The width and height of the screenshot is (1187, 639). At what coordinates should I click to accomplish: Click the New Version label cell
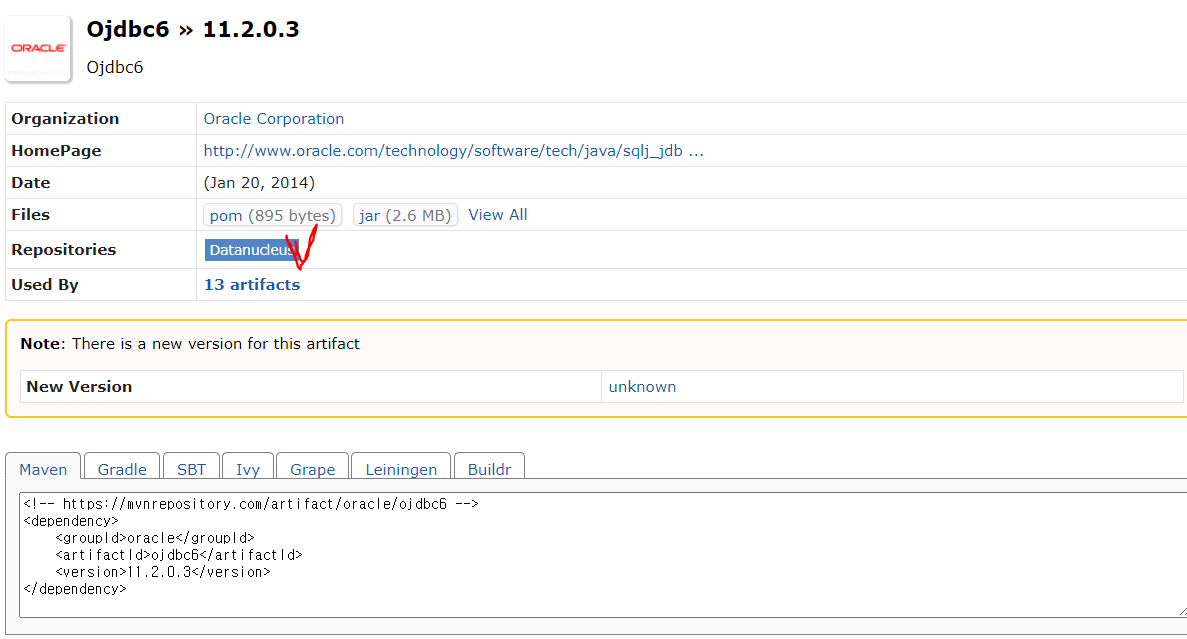coord(310,387)
